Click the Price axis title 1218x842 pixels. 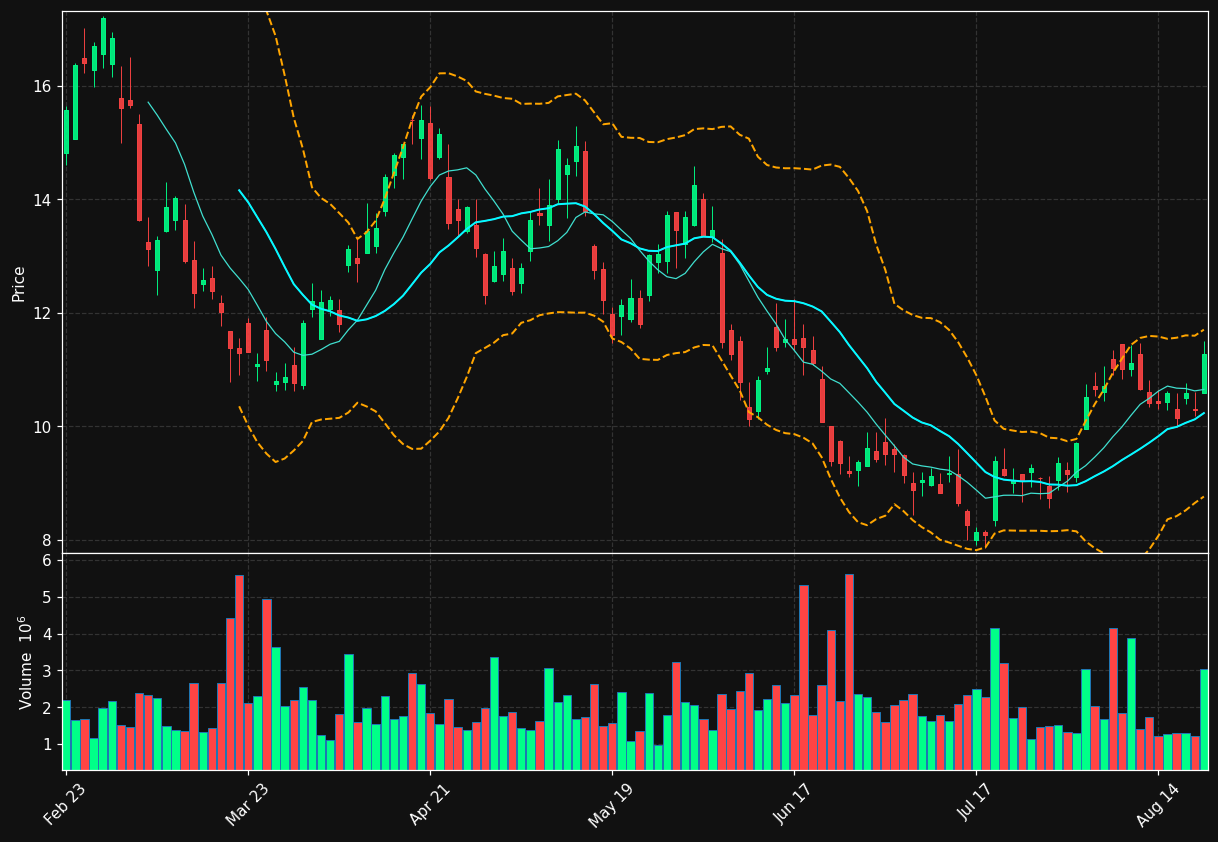(x=19, y=283)
